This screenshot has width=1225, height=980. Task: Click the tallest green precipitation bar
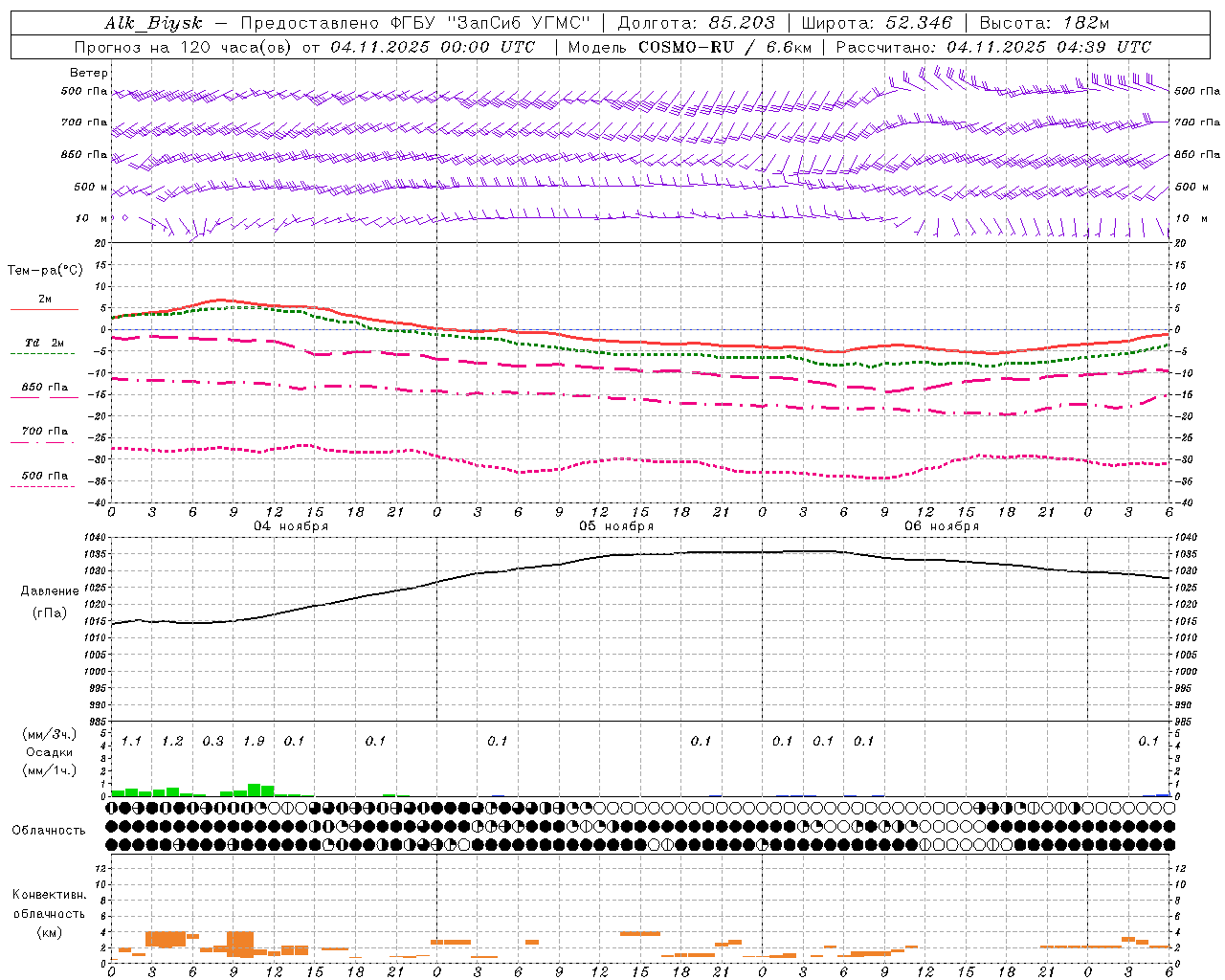(x=255, y=791)
